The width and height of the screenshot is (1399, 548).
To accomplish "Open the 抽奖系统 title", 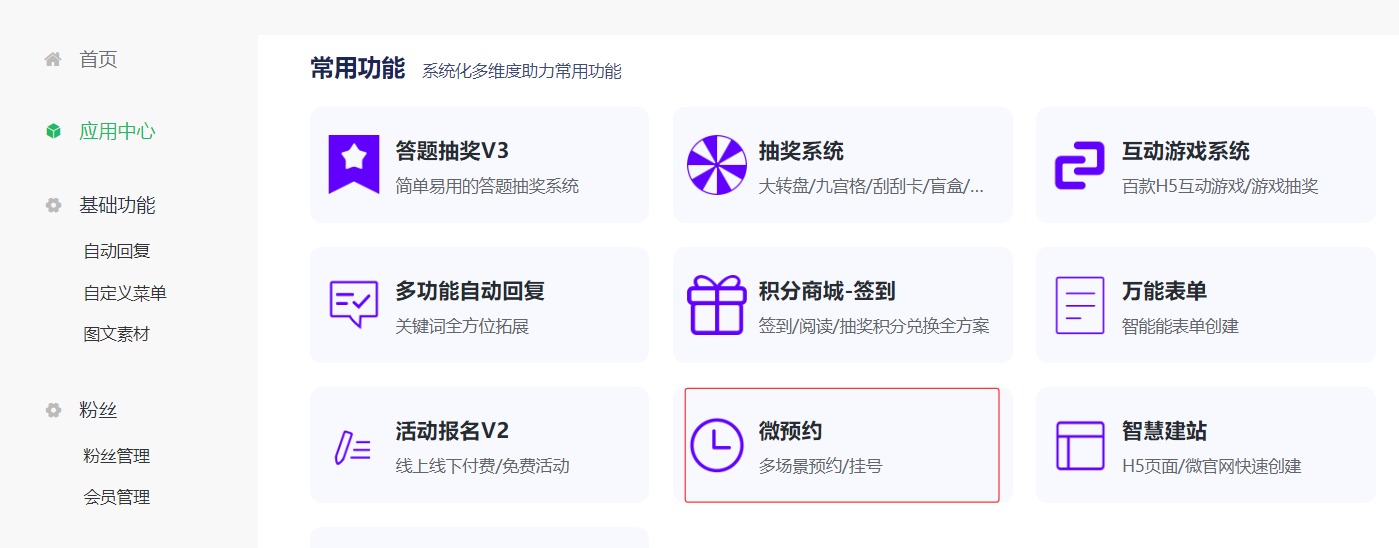I will (x=801, y=151).
